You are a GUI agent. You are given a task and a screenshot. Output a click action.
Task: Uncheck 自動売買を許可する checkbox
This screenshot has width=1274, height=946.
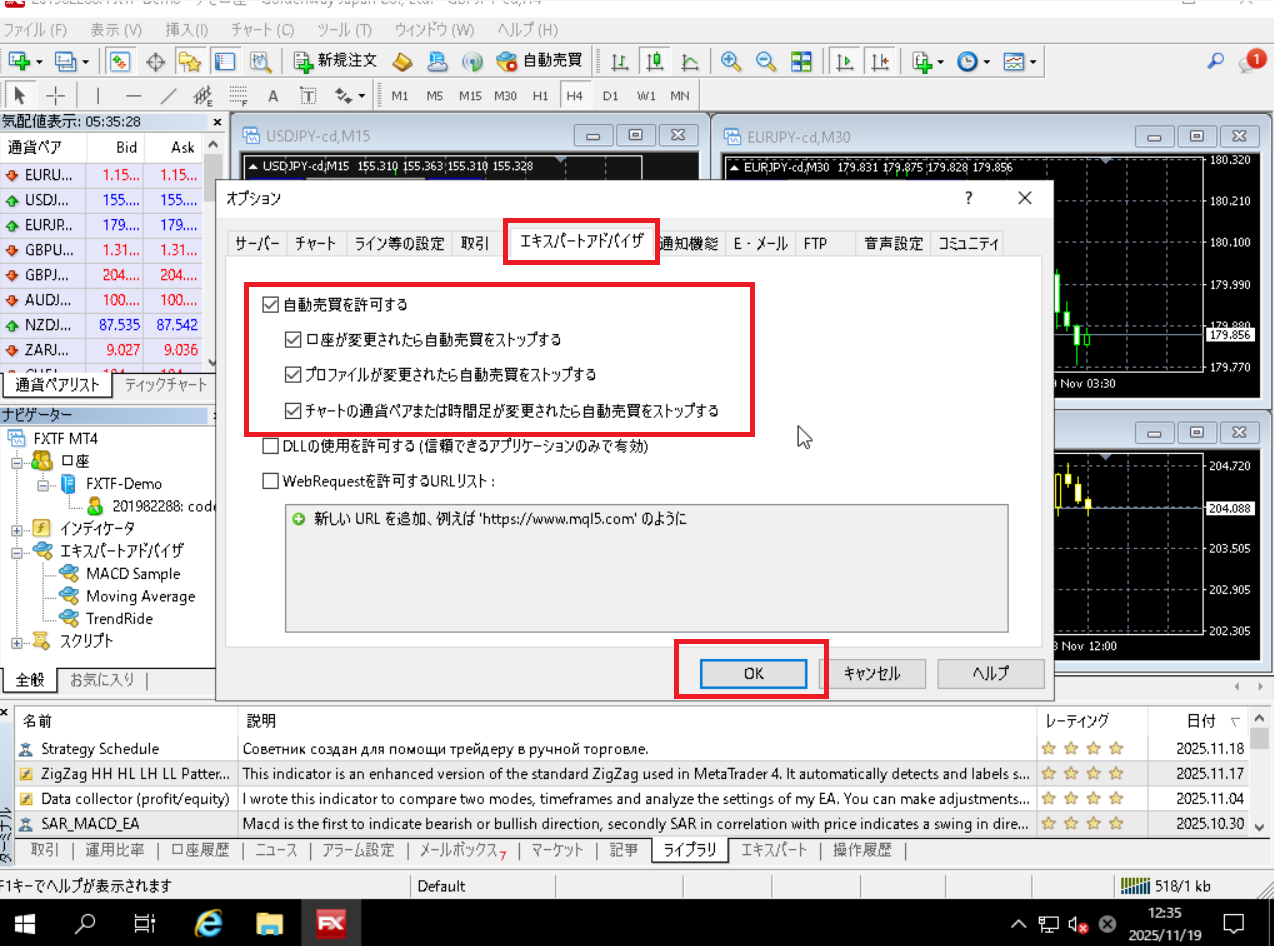[270, 304]
